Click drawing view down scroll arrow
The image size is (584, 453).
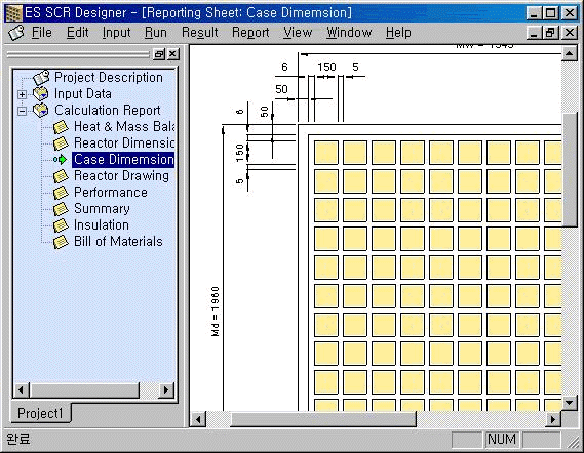tap(569, 402)
